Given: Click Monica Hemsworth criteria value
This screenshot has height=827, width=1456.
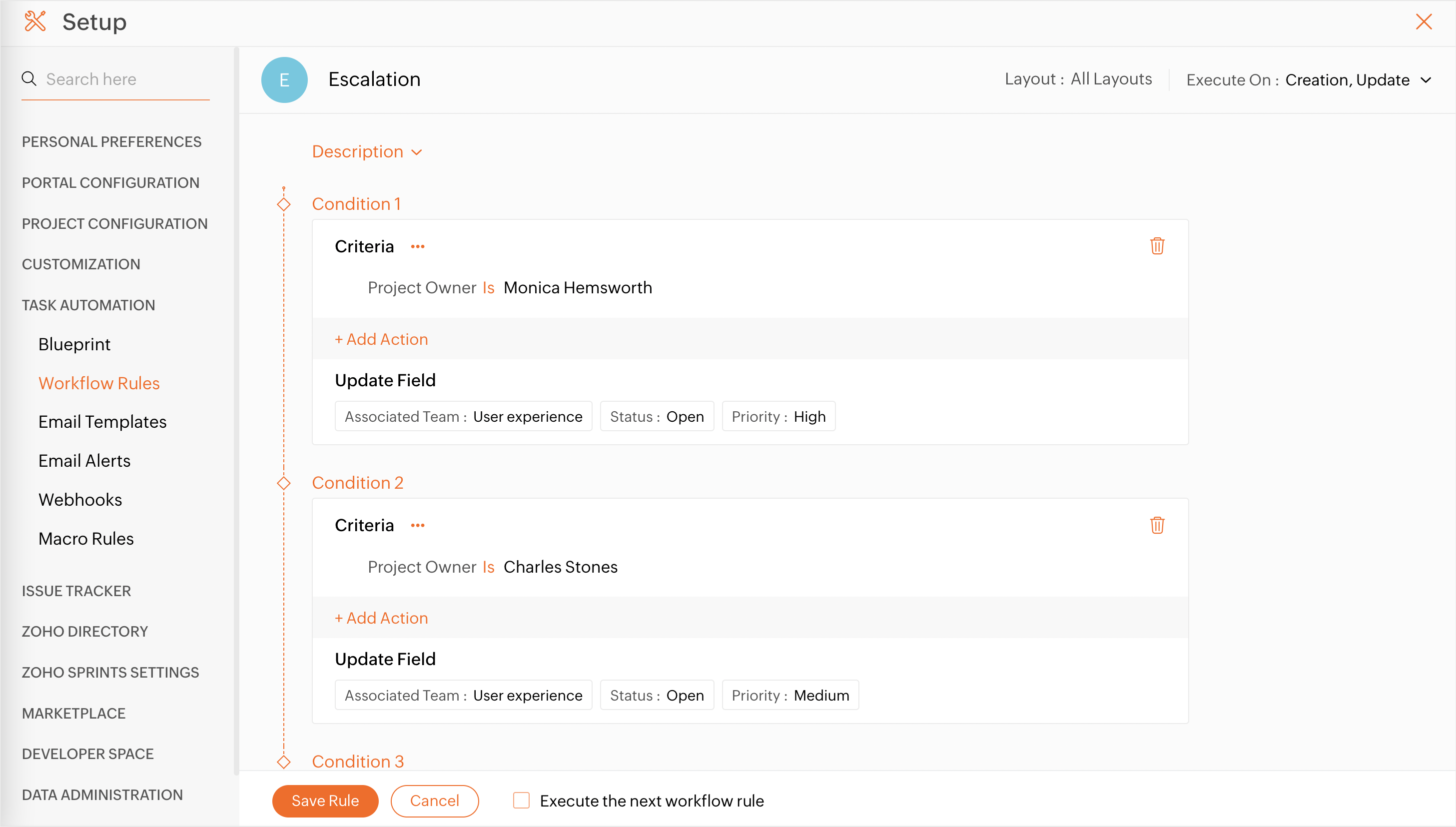Looking at the screenshot, I should (x=578, y=288).
